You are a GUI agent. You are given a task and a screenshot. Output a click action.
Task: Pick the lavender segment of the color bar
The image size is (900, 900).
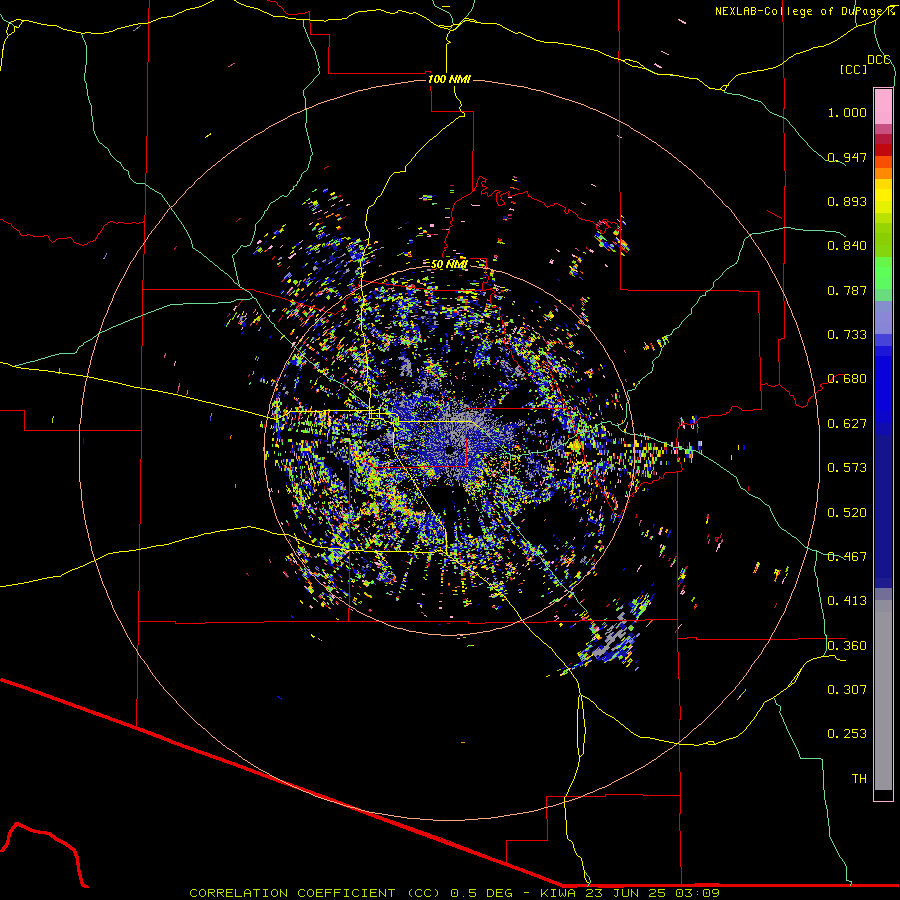click(883, 317)
